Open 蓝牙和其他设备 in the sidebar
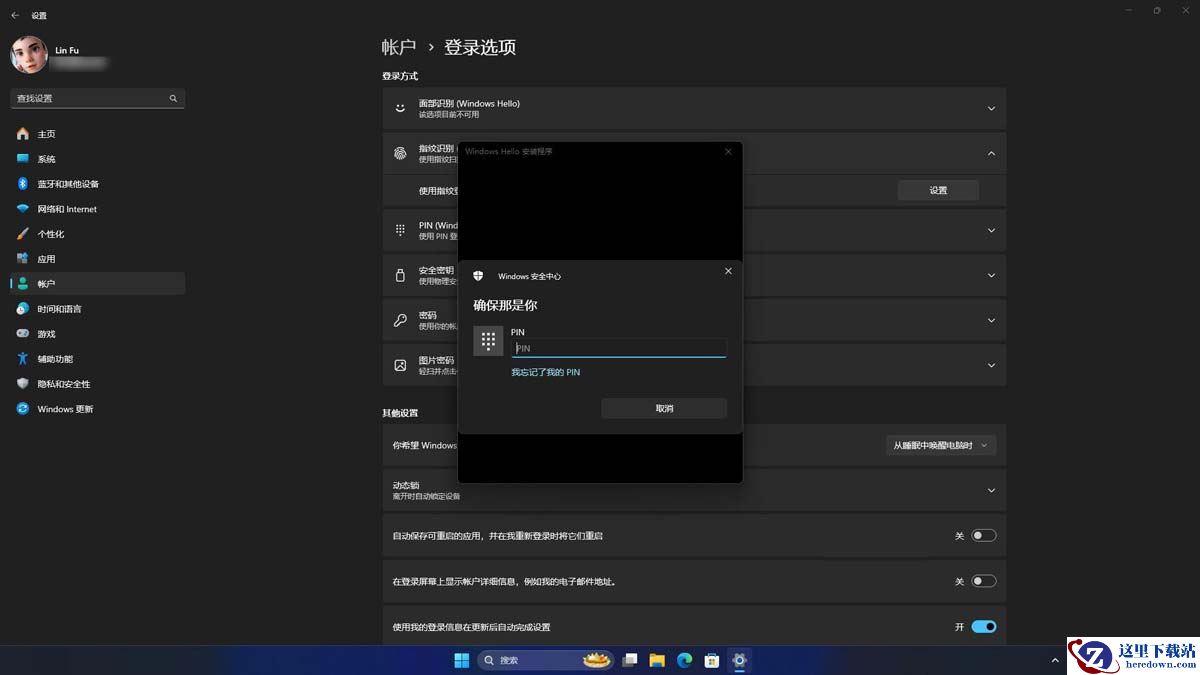This screenshot has height=675, width=1200. click(x=97, y=184)
